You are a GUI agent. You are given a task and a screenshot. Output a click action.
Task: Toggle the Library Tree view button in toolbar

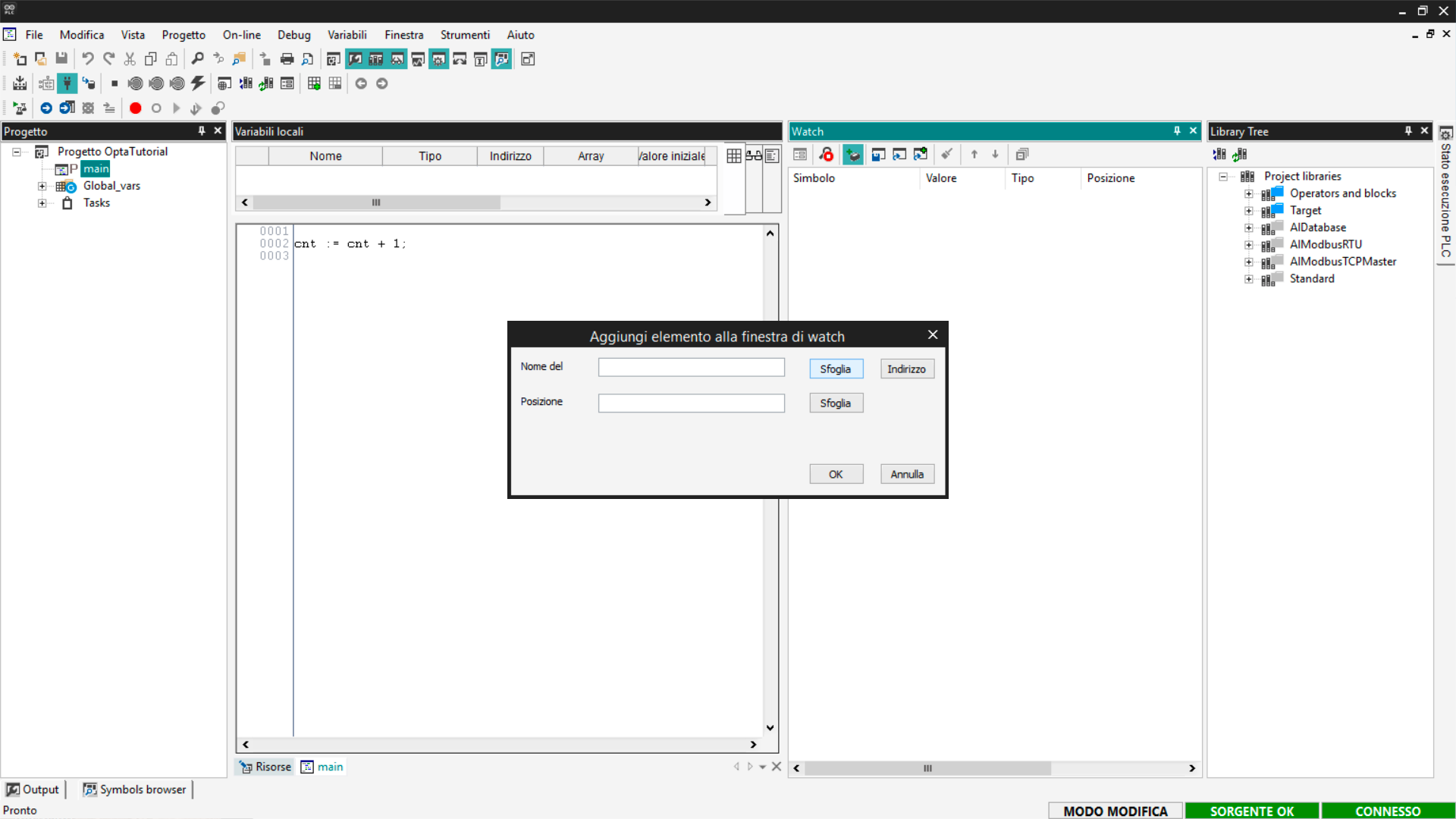[376, 59]
